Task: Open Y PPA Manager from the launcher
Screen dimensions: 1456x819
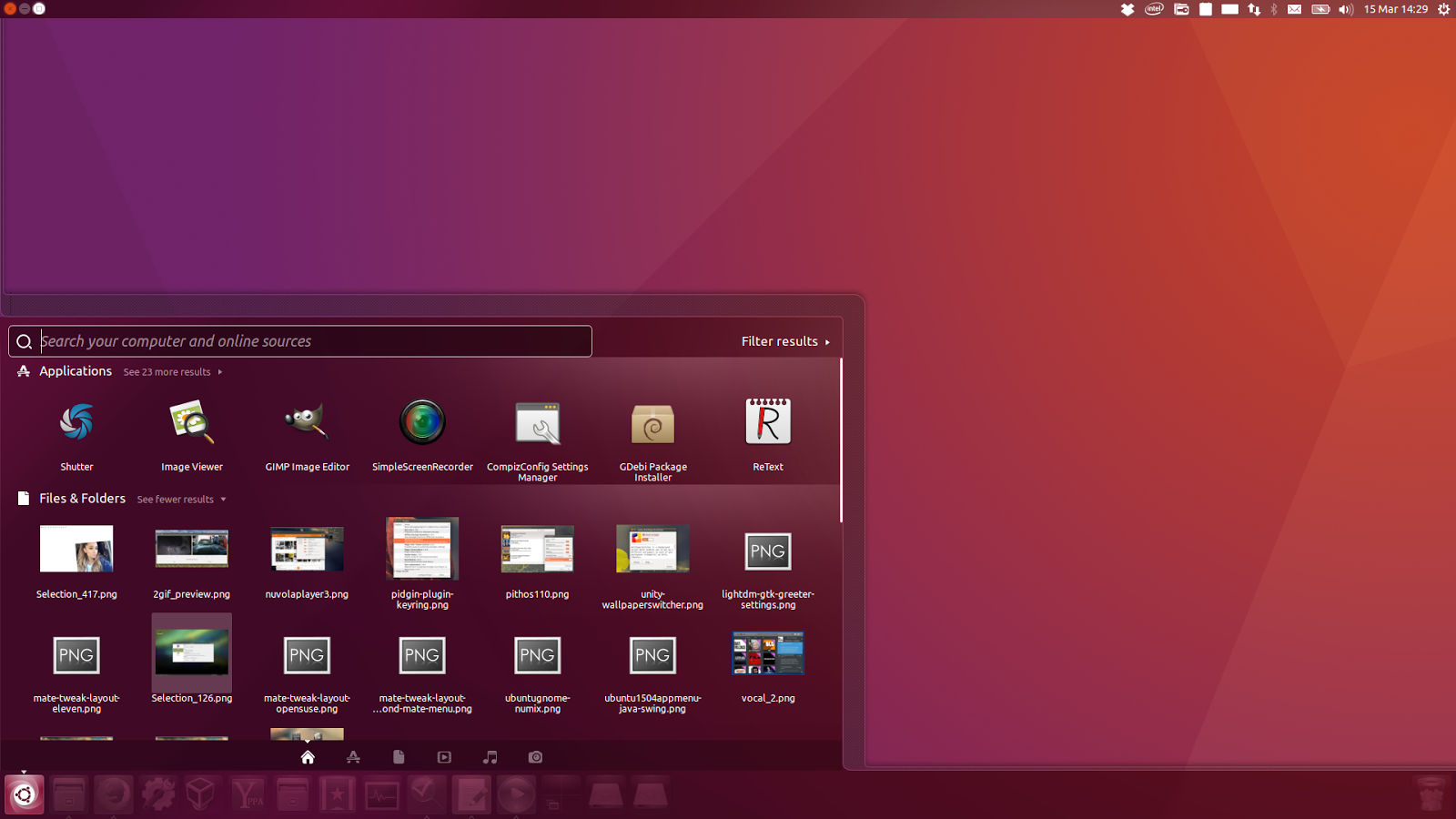Action: point(247,794)
